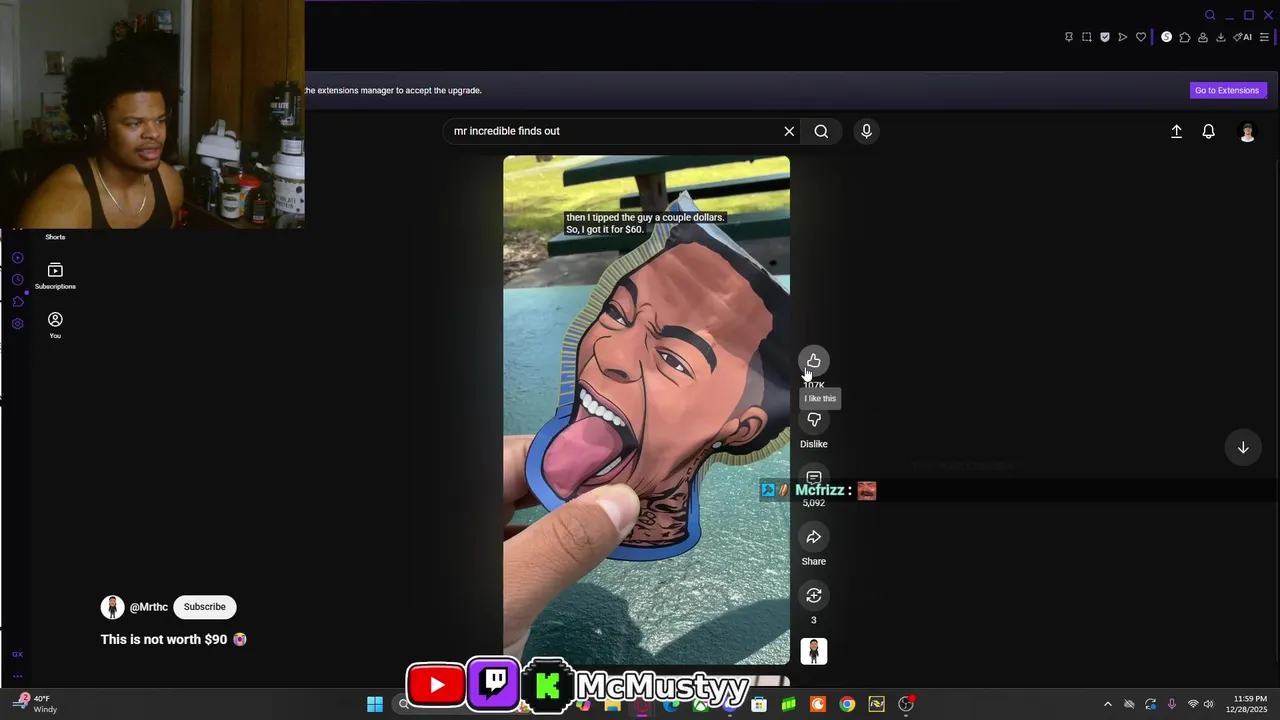Click the microphone icon in system tray
This screenshot has height=720, width=1280.
click(x=1171, y=704)
